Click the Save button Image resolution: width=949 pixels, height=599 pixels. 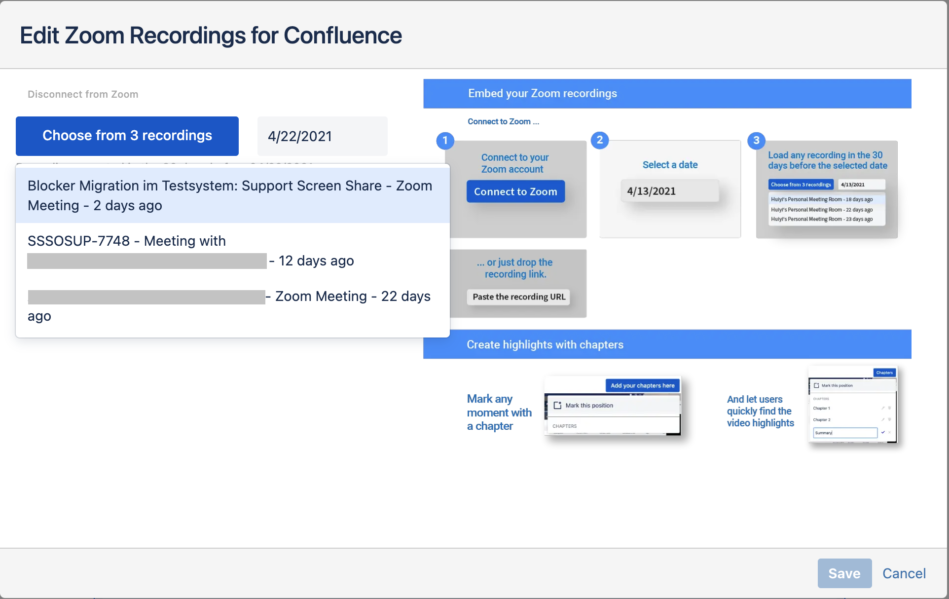click(844, 573)
